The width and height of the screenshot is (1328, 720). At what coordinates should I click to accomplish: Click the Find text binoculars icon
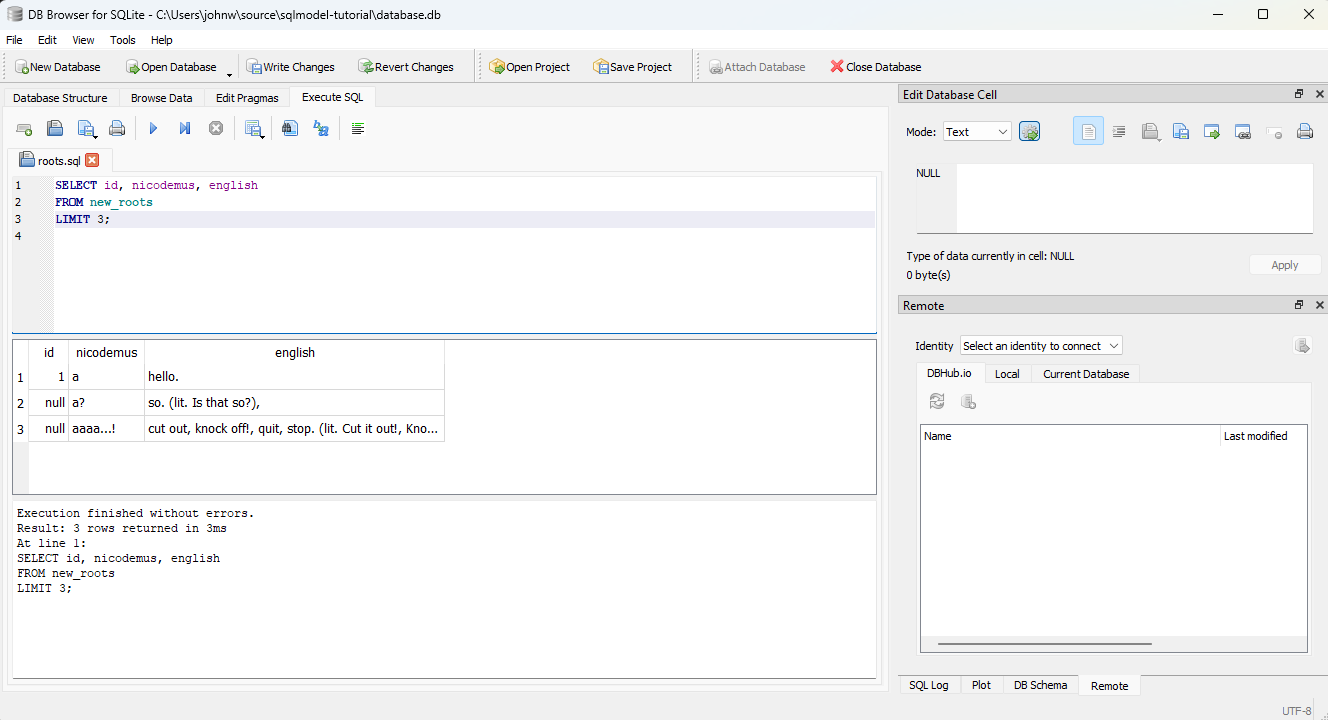[290, 128]
